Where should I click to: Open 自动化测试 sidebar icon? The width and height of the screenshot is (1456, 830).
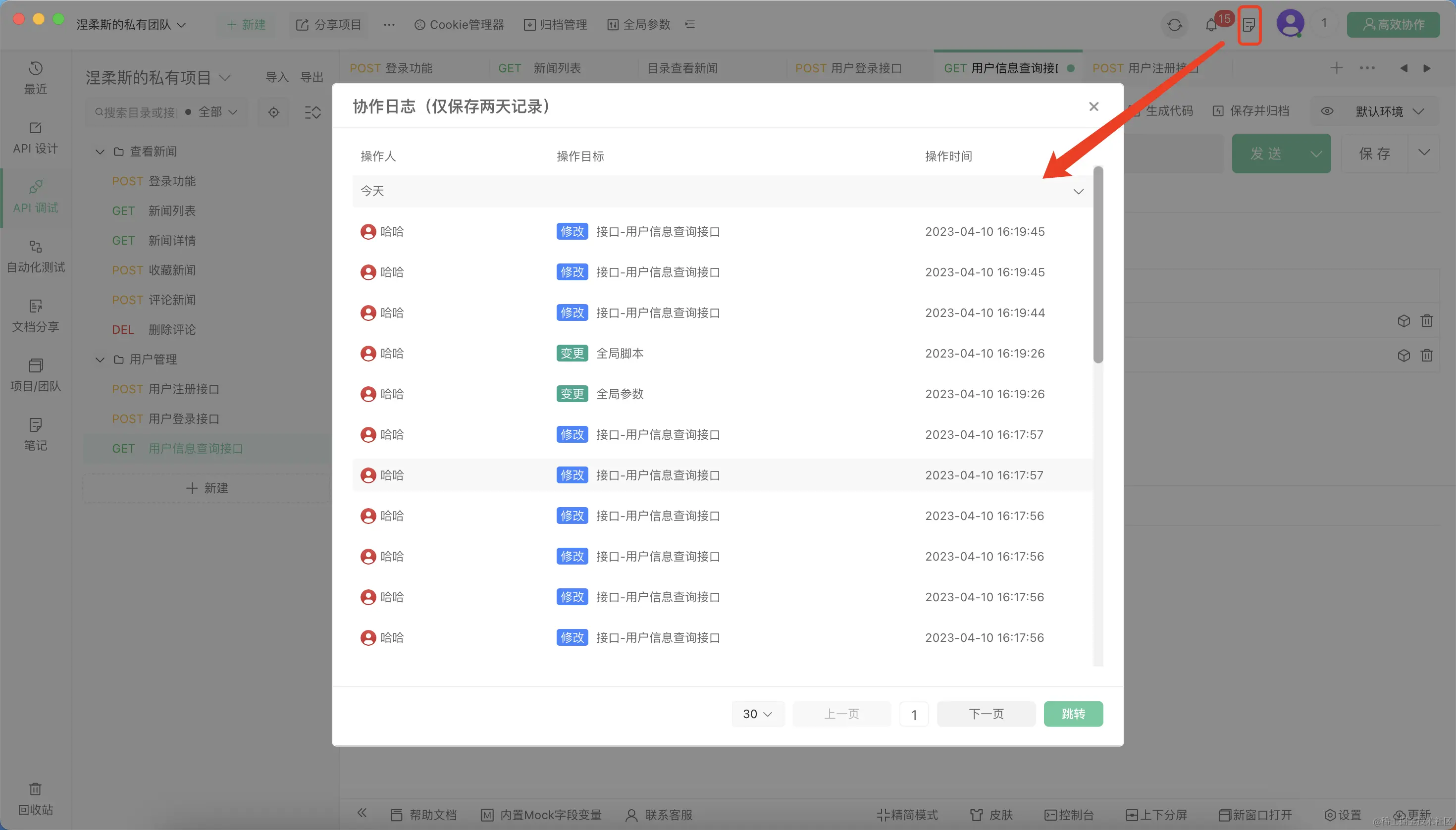pyautogui.click(x=35, y=256)
